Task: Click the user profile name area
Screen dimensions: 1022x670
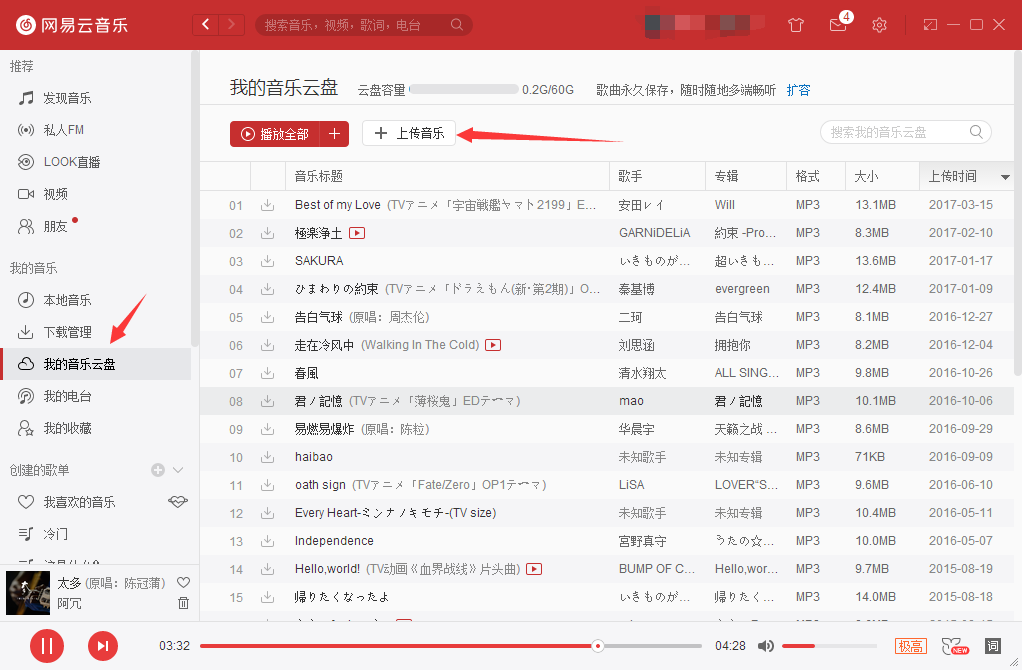Action: (x=704, y=23)
